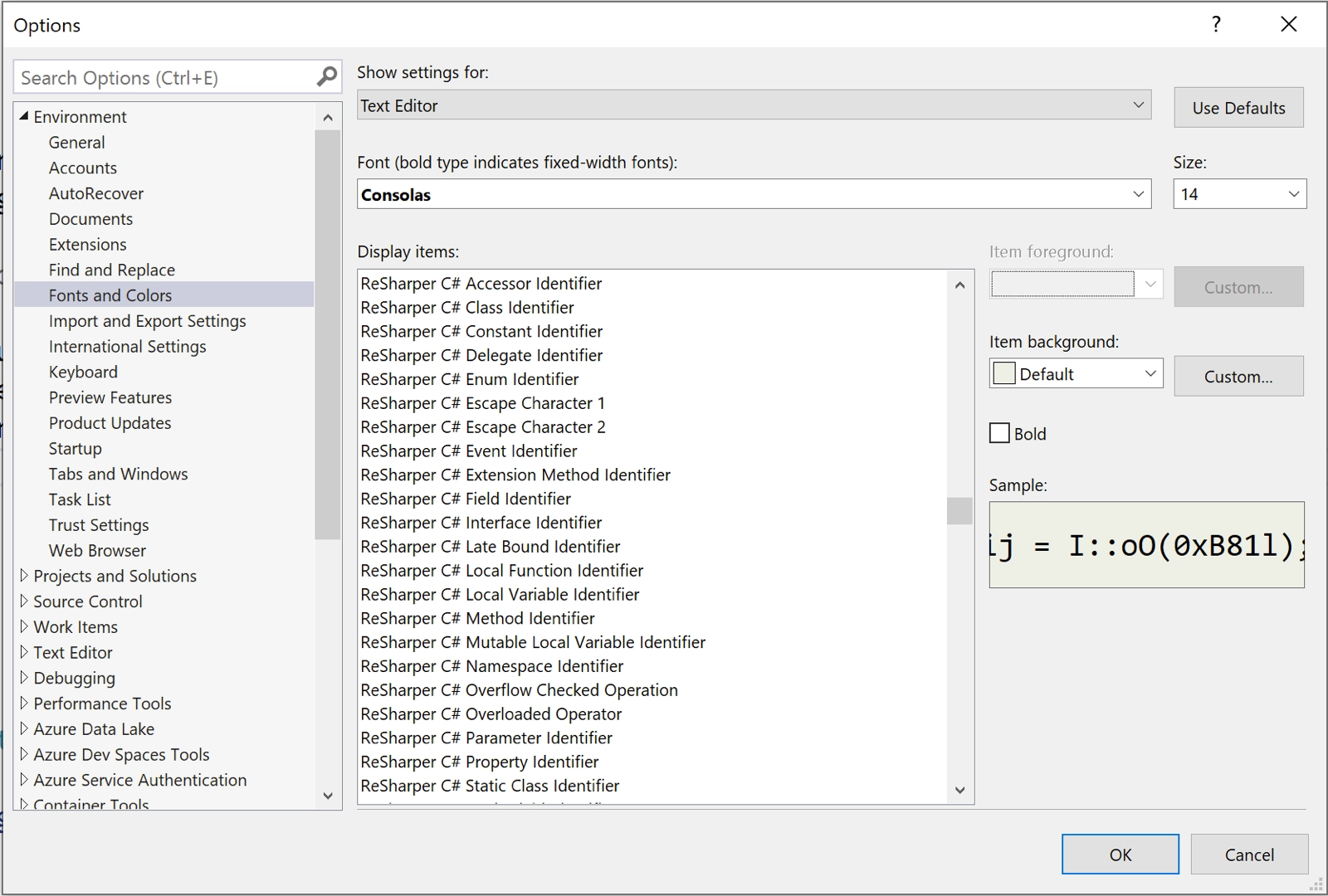
Task: Select ReSharper C# Extension Method Identifier
Action: (x=515, y=475)
